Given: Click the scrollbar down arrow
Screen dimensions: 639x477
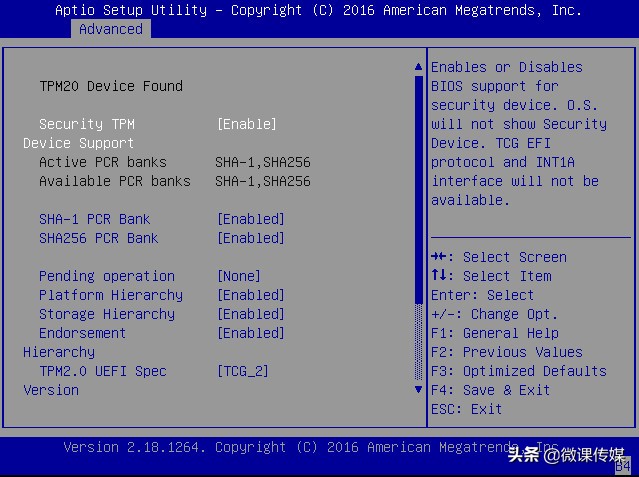Looking at the screenshot, I should (x=418, y=389).
